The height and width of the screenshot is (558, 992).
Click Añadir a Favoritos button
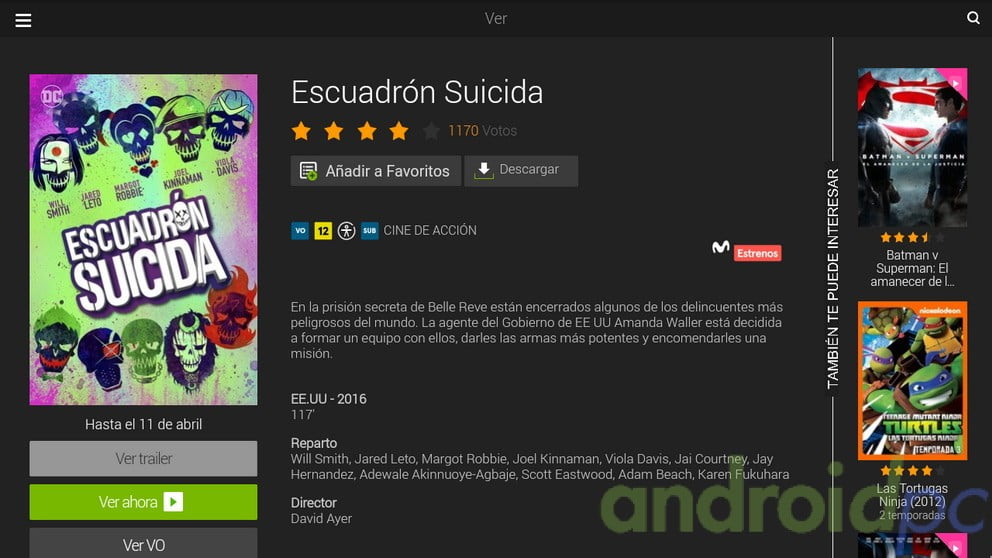click(x=376, y=171)
